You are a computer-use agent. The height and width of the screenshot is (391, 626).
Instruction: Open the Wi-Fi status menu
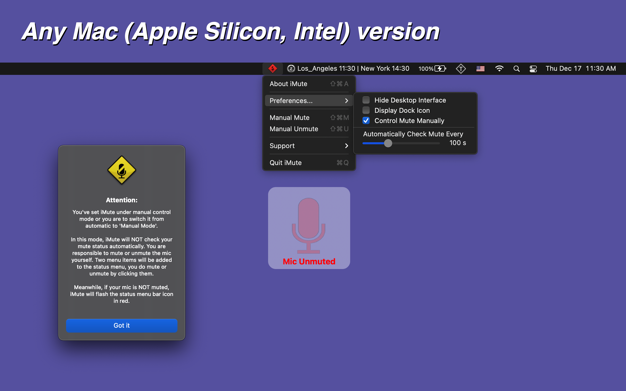pos(499,69)
